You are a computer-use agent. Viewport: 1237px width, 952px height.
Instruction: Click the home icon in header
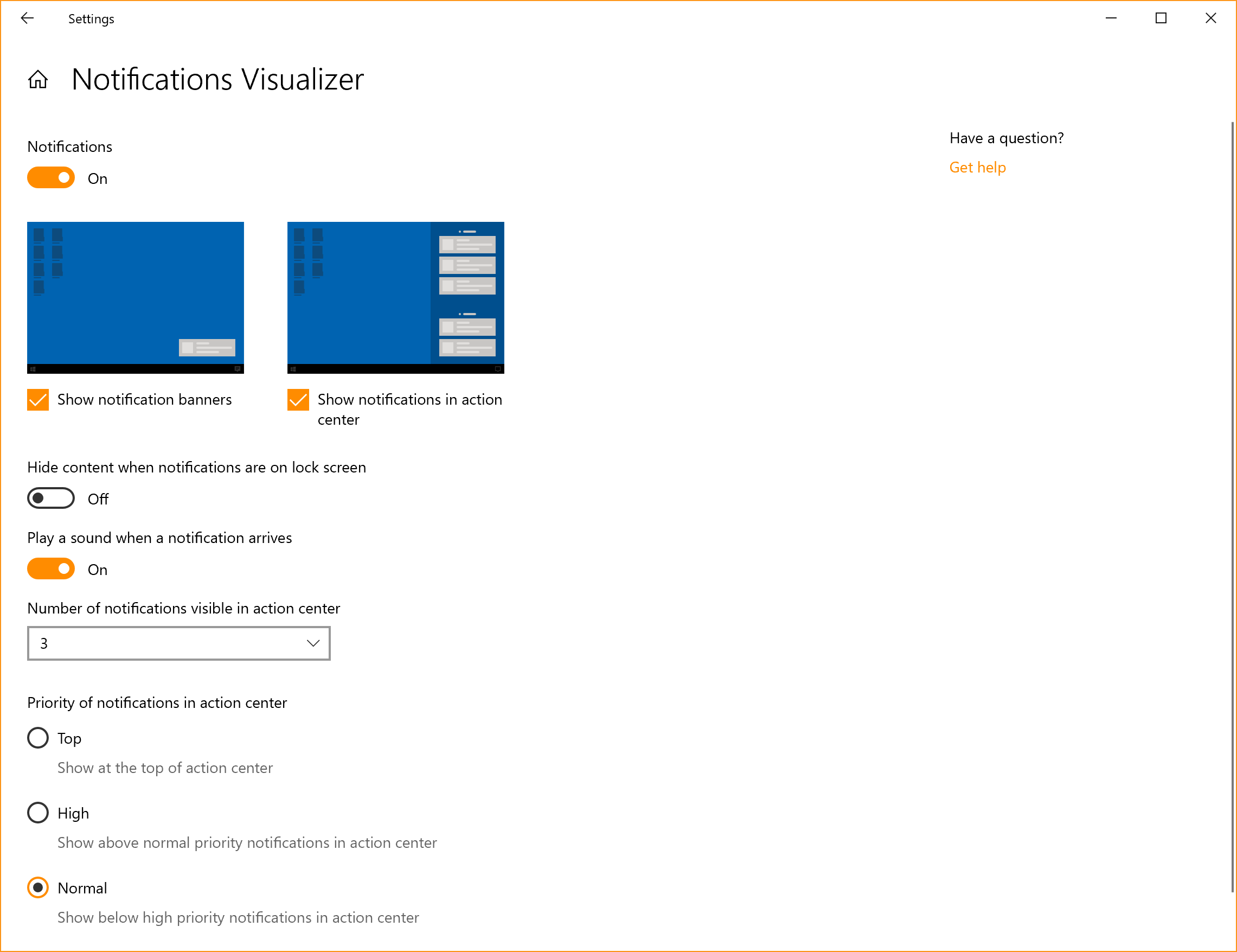pyautogui.click(x=39, y=79)
